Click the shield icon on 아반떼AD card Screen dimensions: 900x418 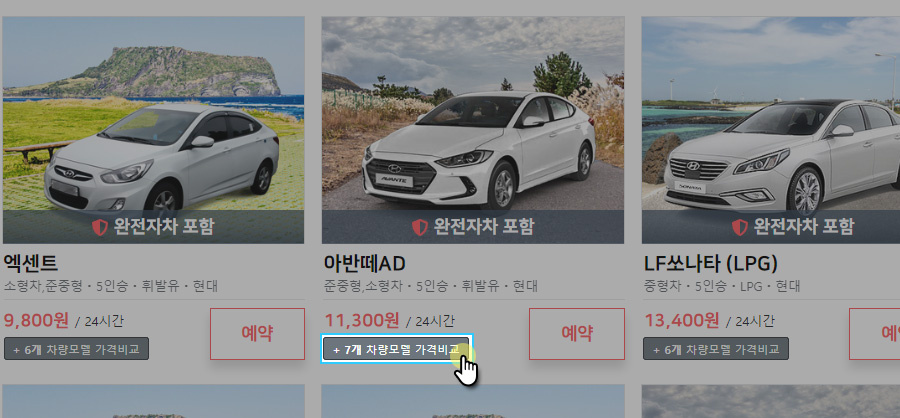tap(420, 227)
